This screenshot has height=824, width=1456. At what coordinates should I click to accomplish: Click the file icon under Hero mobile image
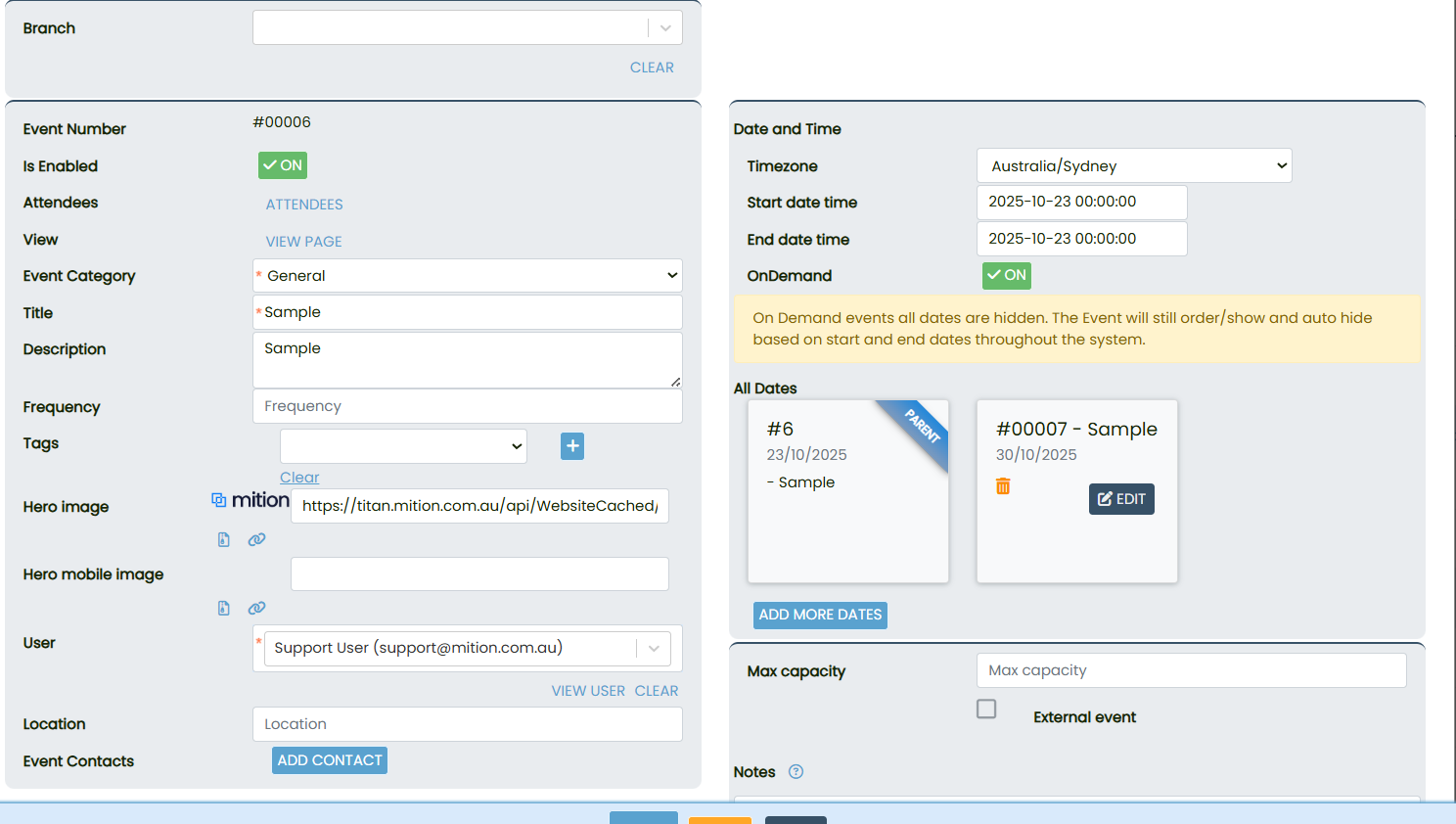tap(224, 608)
